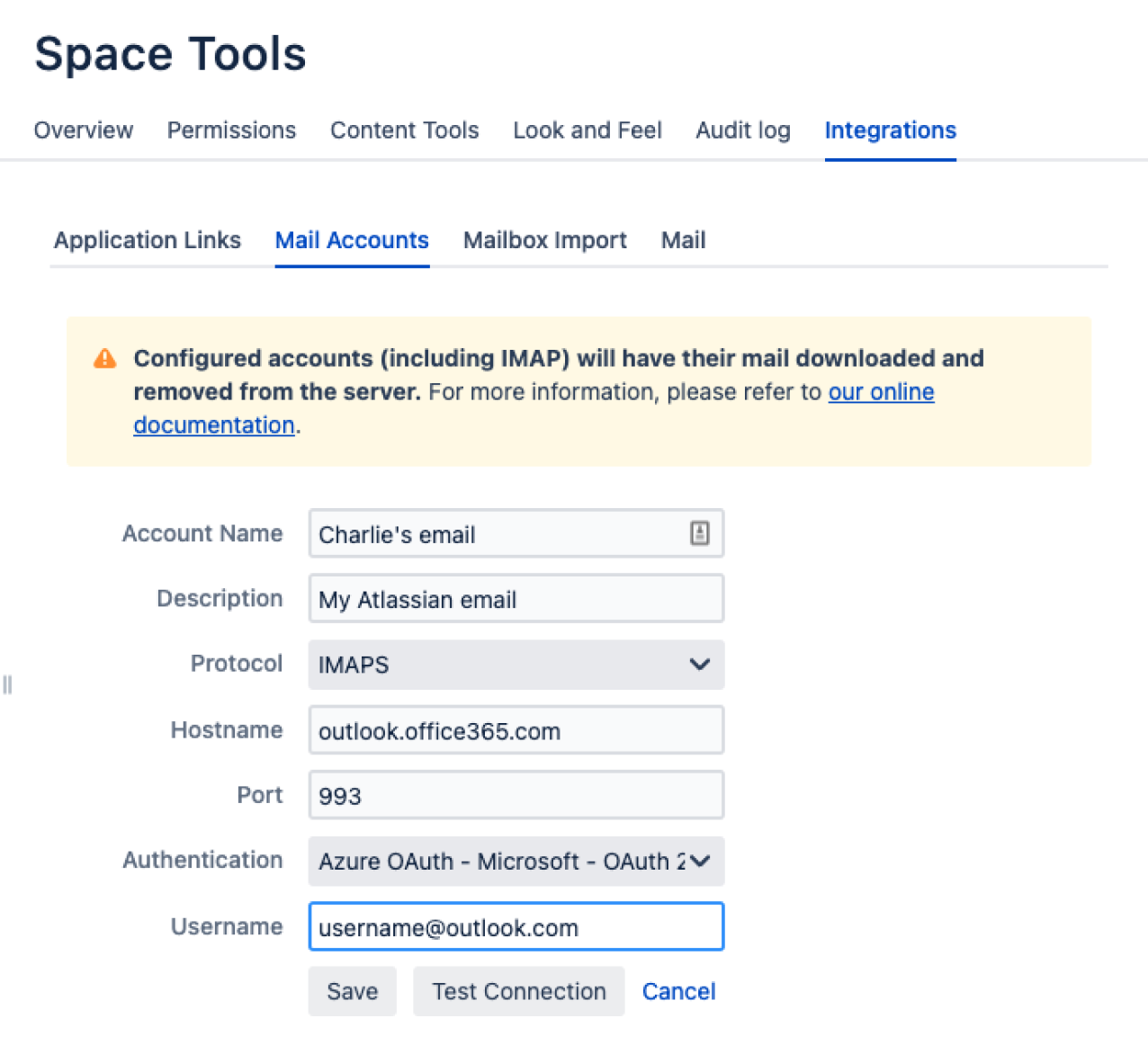Focus the Hostname input field

coord(516,730)
